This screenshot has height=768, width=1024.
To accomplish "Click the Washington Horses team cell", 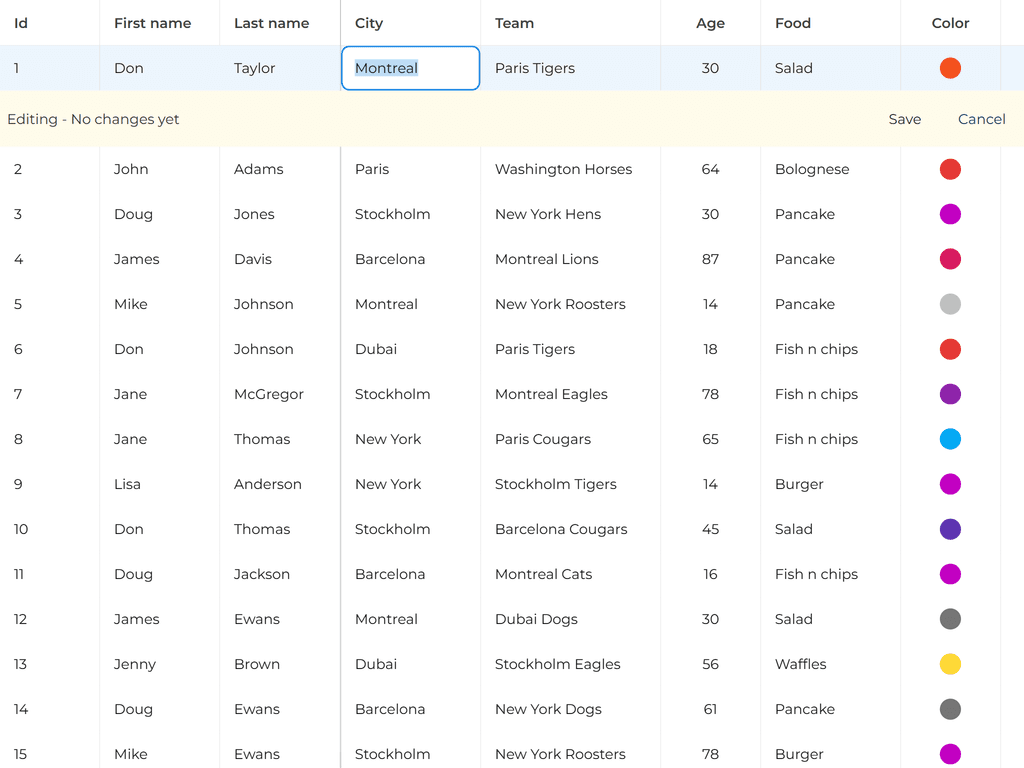I will tap(563, 169).
